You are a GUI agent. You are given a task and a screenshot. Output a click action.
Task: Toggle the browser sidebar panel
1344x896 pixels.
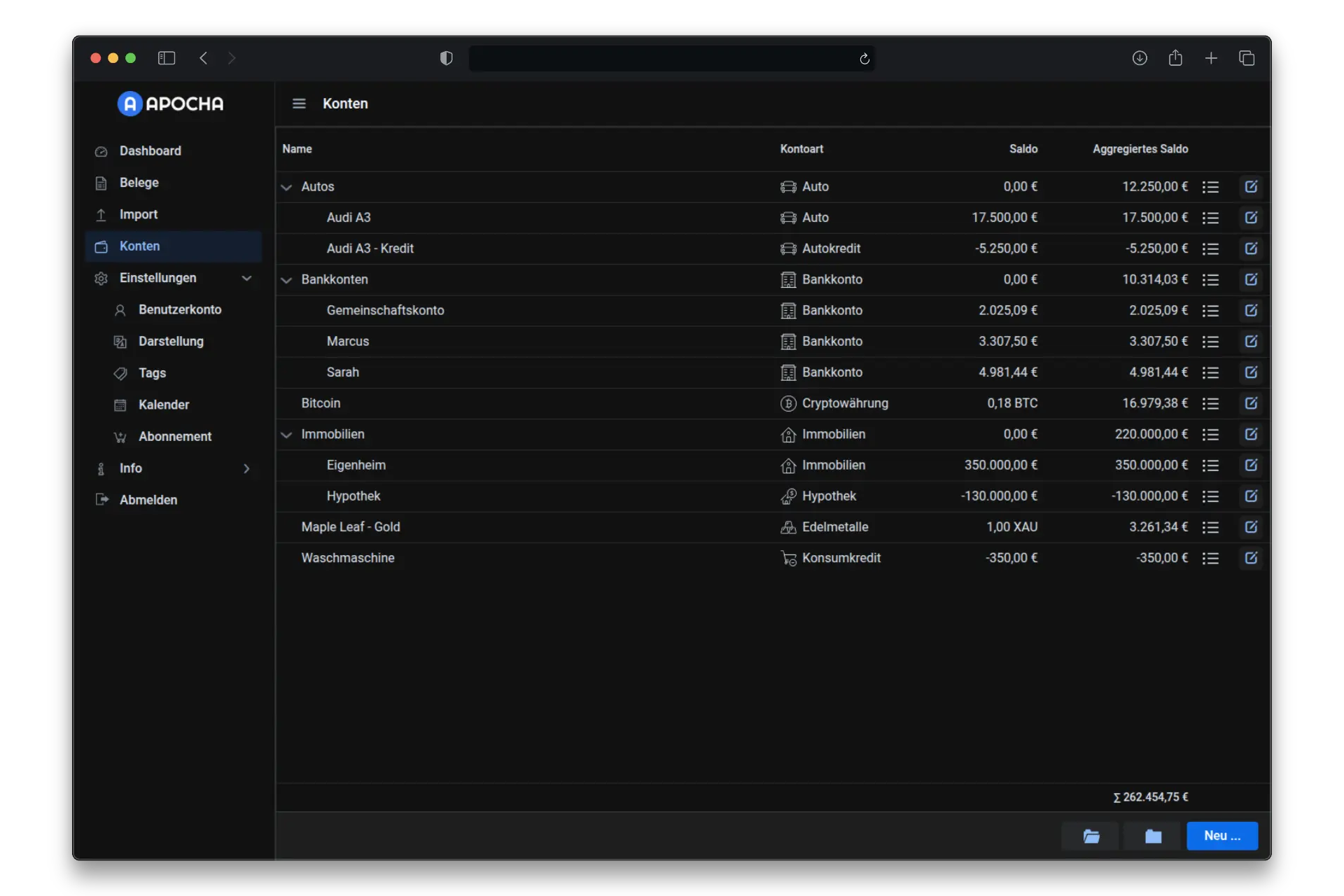click(167, 58)
